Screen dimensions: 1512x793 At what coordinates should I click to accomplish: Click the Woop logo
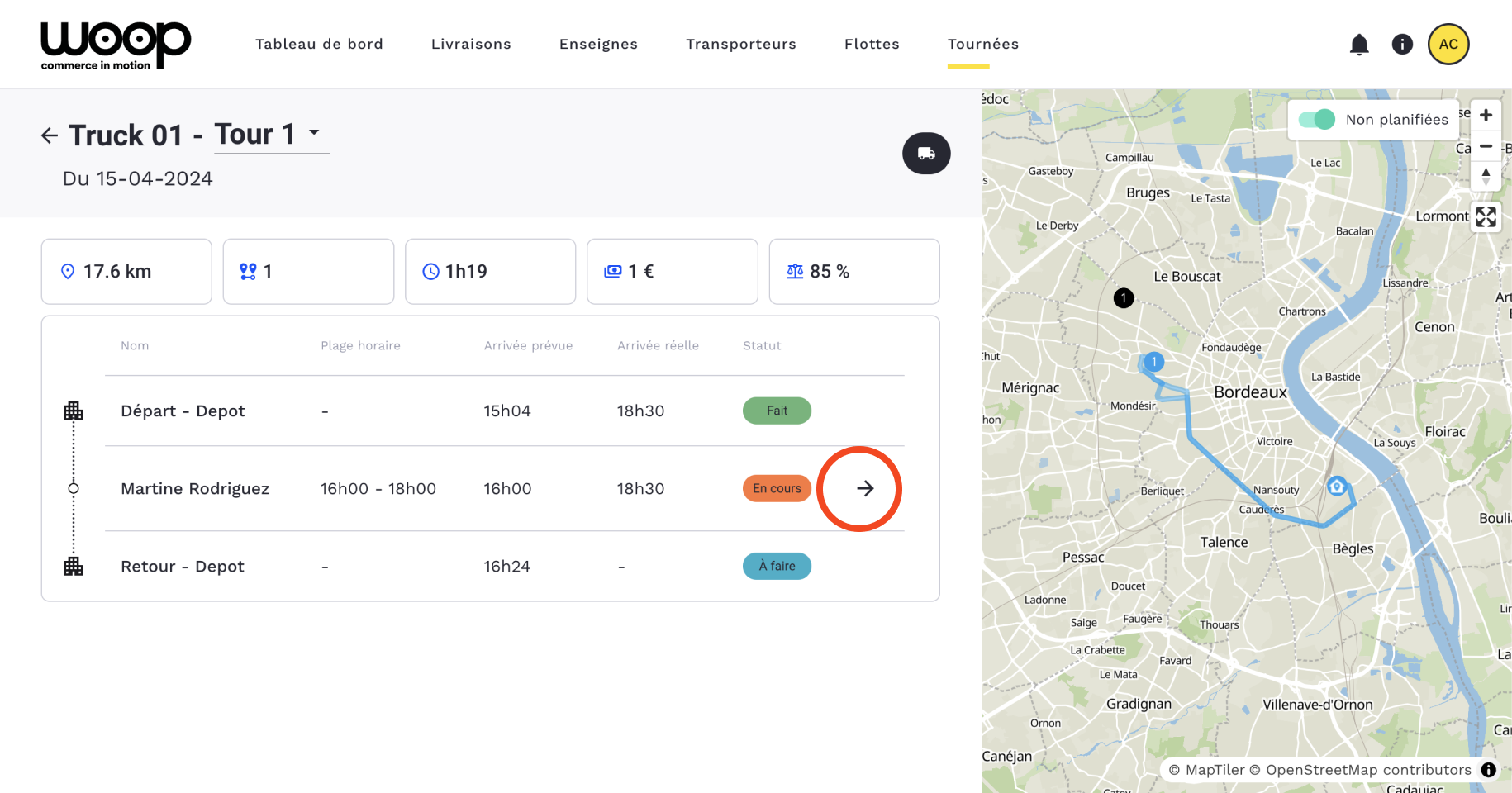[116, 45]
